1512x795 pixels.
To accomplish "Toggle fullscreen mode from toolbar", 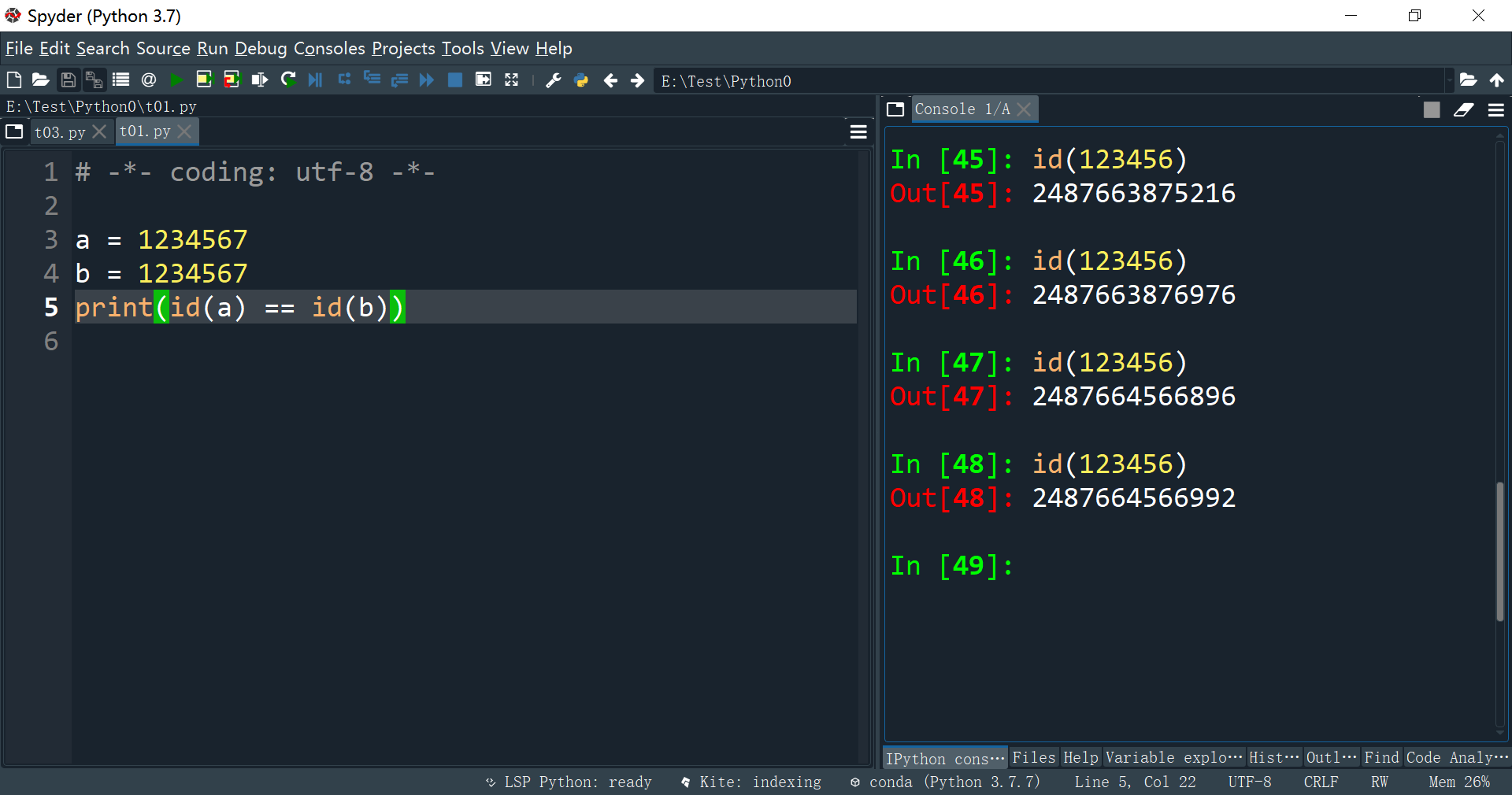I will tap(512, 79).
